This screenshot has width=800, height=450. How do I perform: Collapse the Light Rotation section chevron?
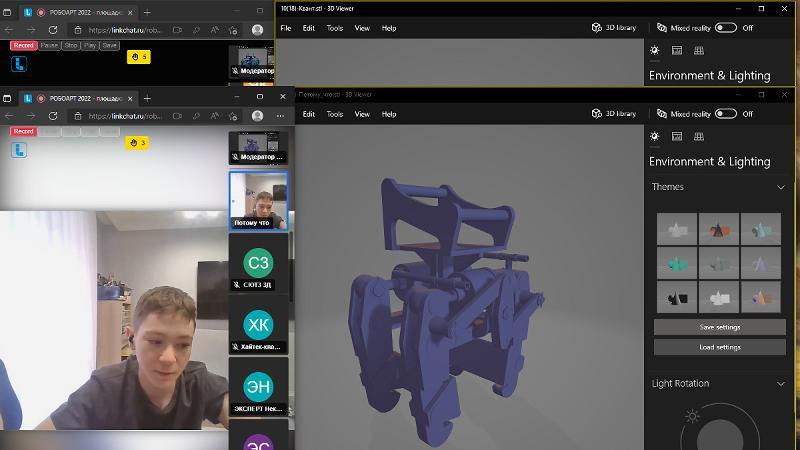pos(781,383)
